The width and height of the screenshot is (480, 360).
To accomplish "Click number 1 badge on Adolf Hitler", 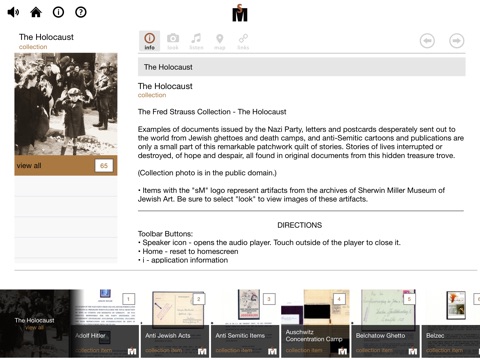I will pos(128,299).
